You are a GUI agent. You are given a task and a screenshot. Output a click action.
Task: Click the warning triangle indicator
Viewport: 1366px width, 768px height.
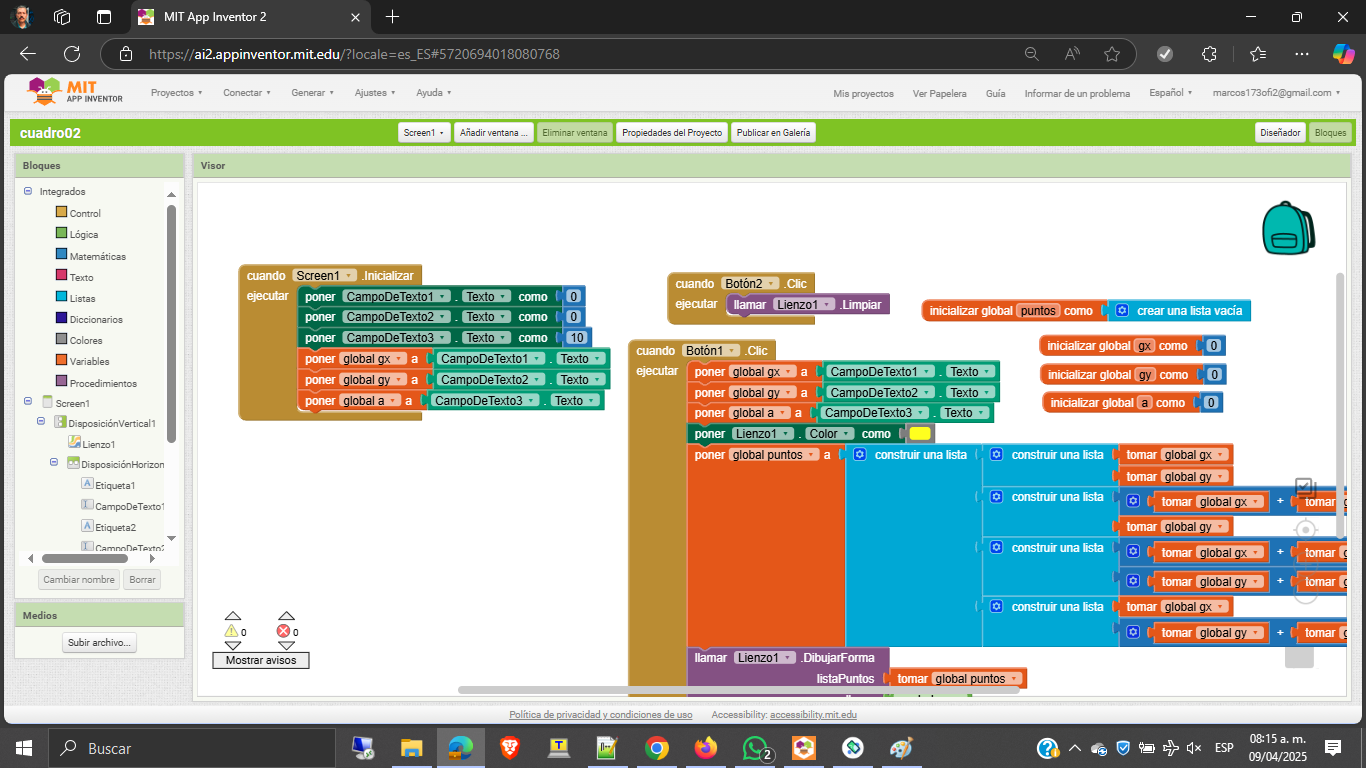point(232,631)
